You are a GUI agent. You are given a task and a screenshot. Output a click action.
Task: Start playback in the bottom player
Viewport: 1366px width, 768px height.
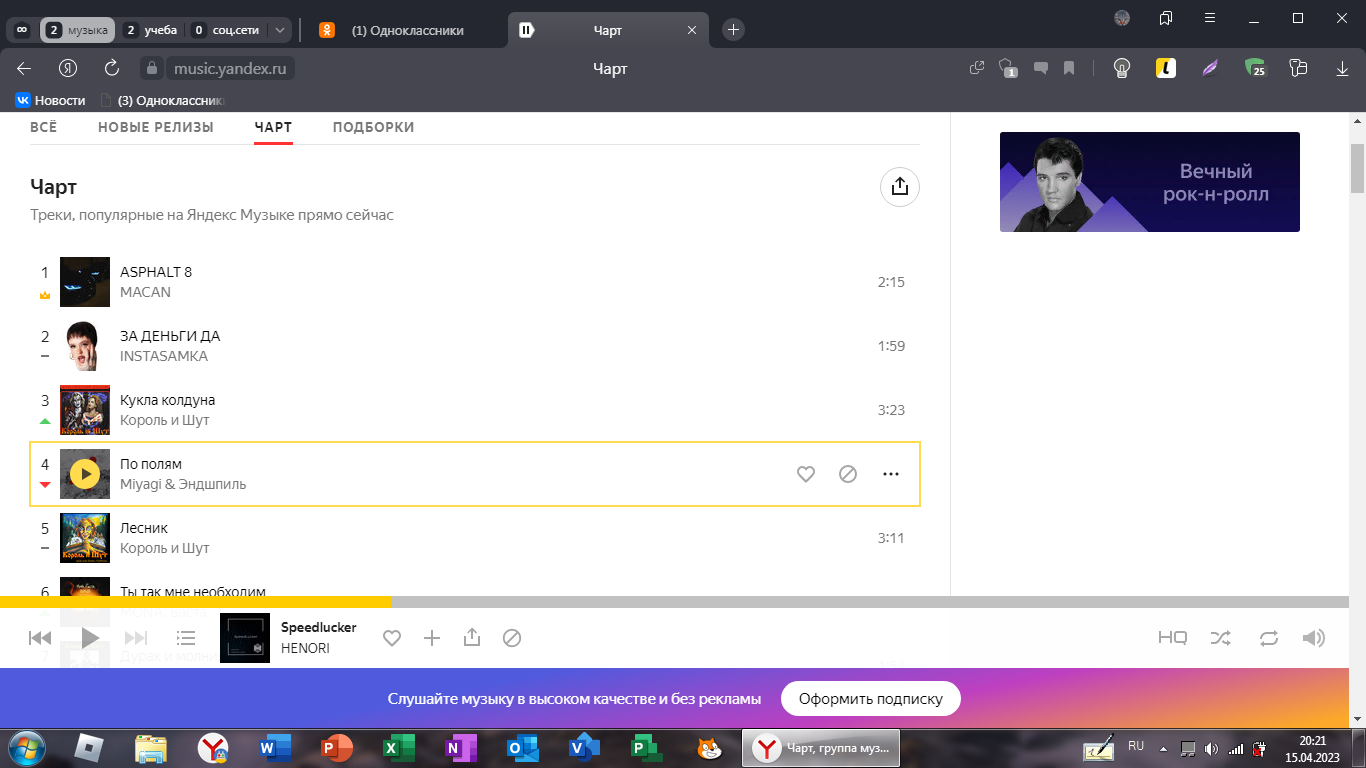pos(90,638)
